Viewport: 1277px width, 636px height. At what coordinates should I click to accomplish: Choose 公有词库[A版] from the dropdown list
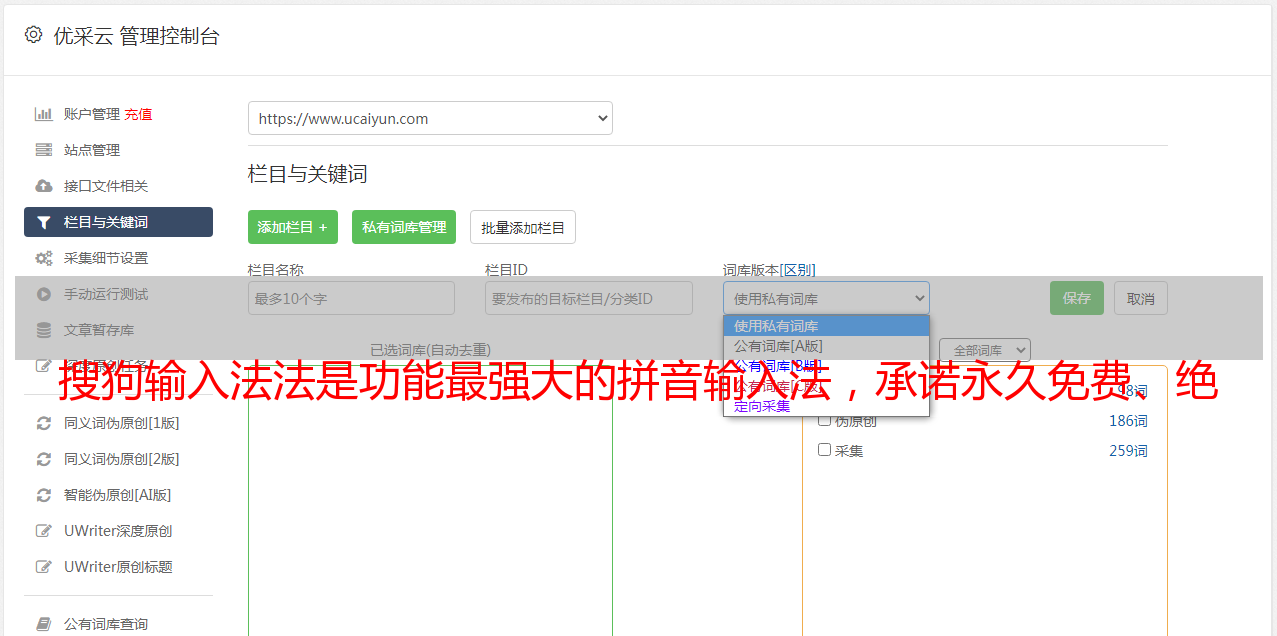click(826, 346)
